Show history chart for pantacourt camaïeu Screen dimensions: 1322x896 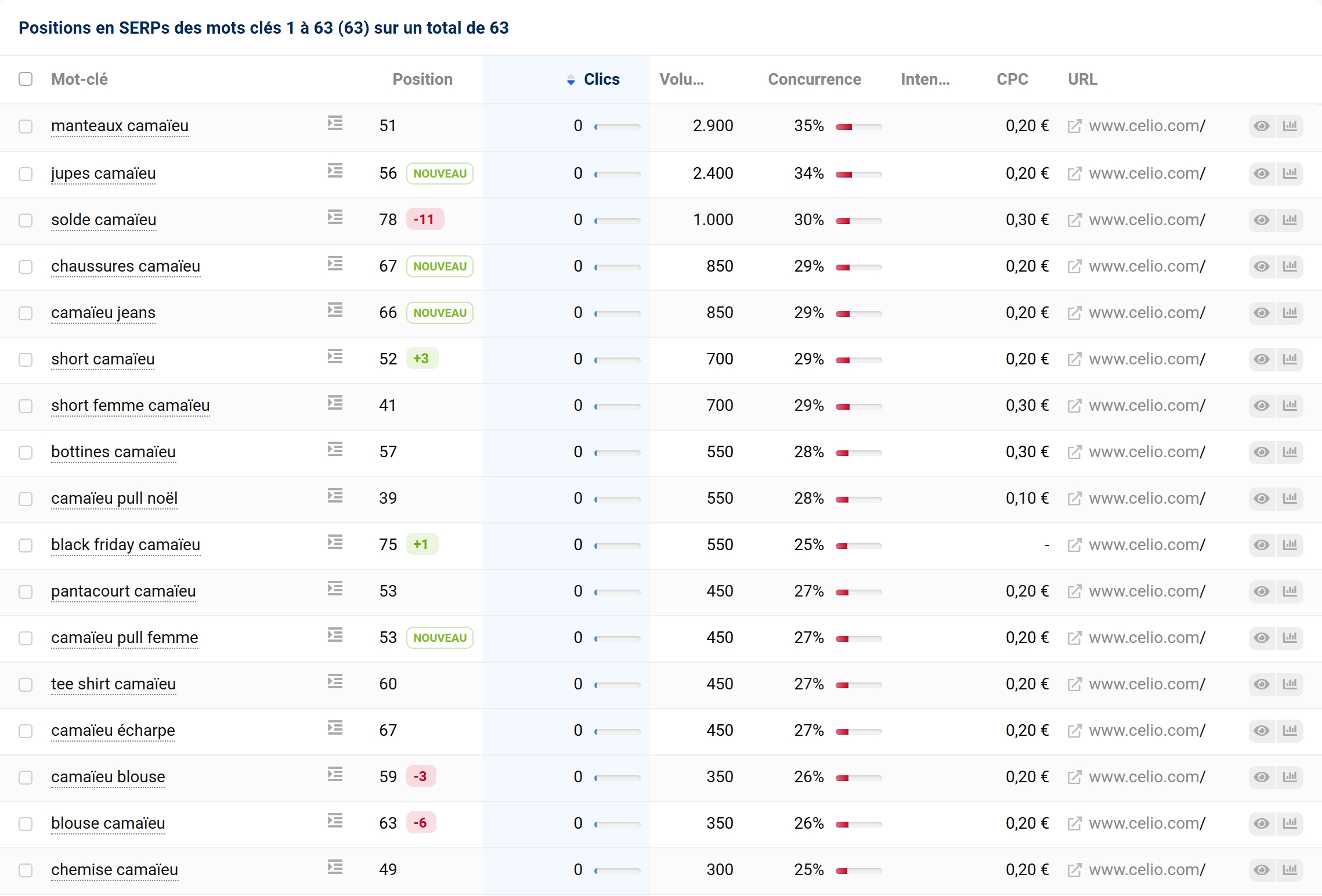click(x=1290, y=591)
